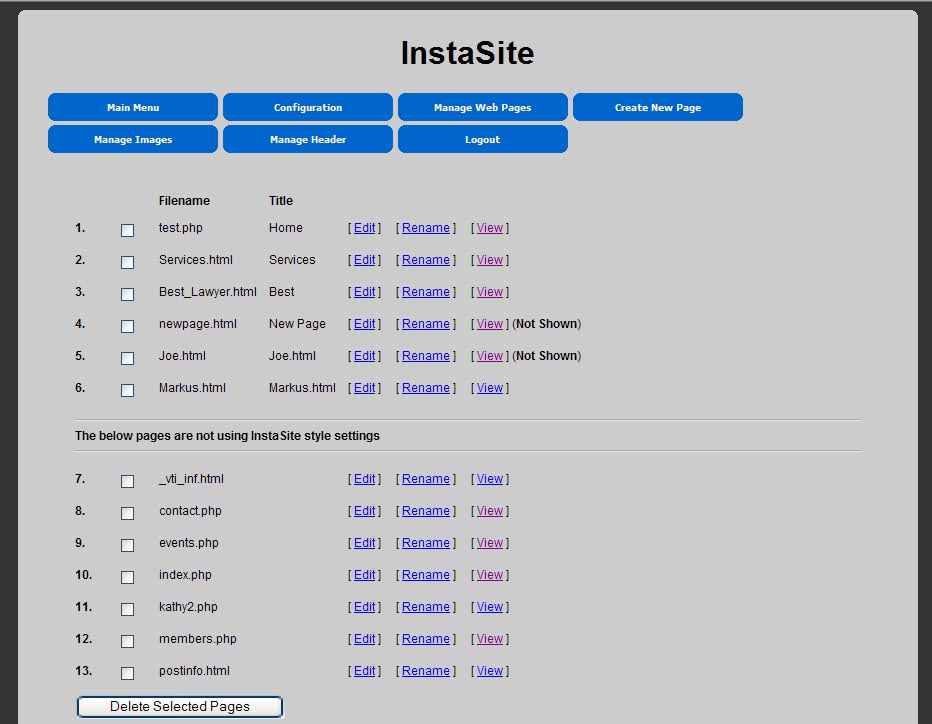Log out using the Logout button

pos(483,139)
